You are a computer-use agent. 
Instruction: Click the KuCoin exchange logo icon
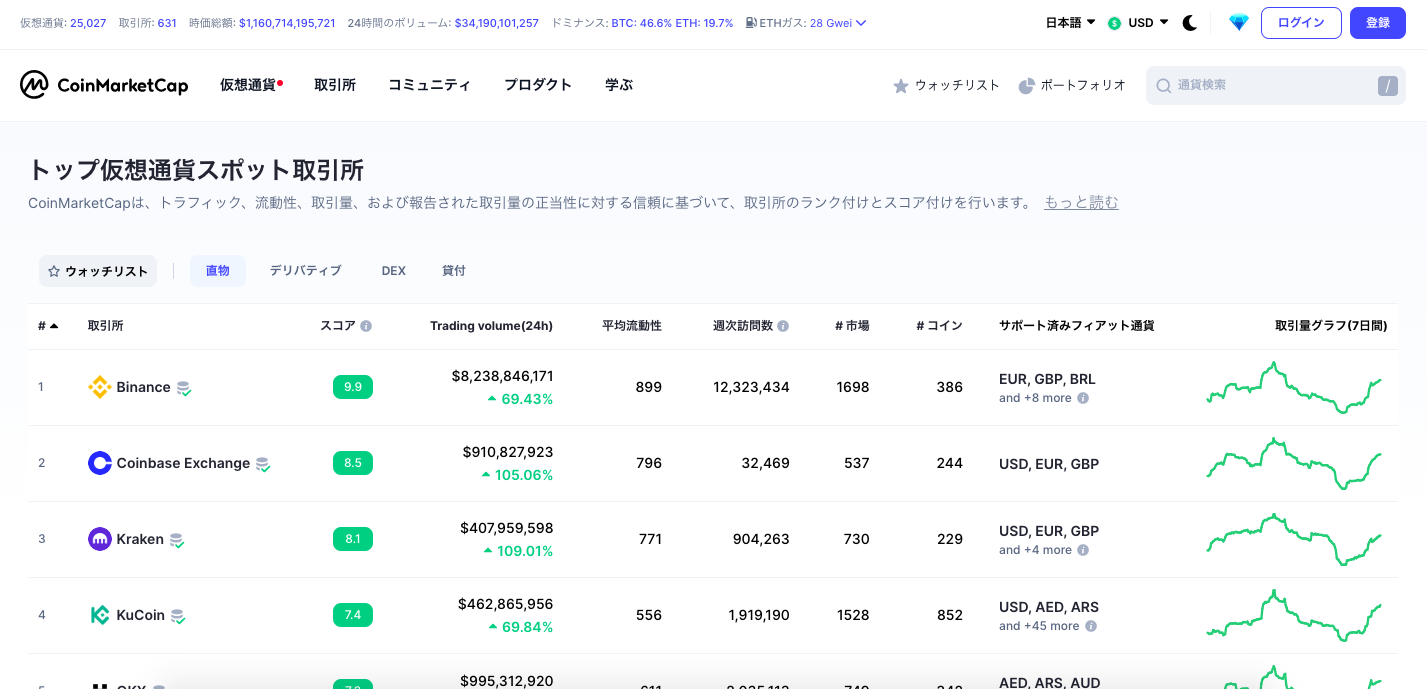[x=100, y=615]
